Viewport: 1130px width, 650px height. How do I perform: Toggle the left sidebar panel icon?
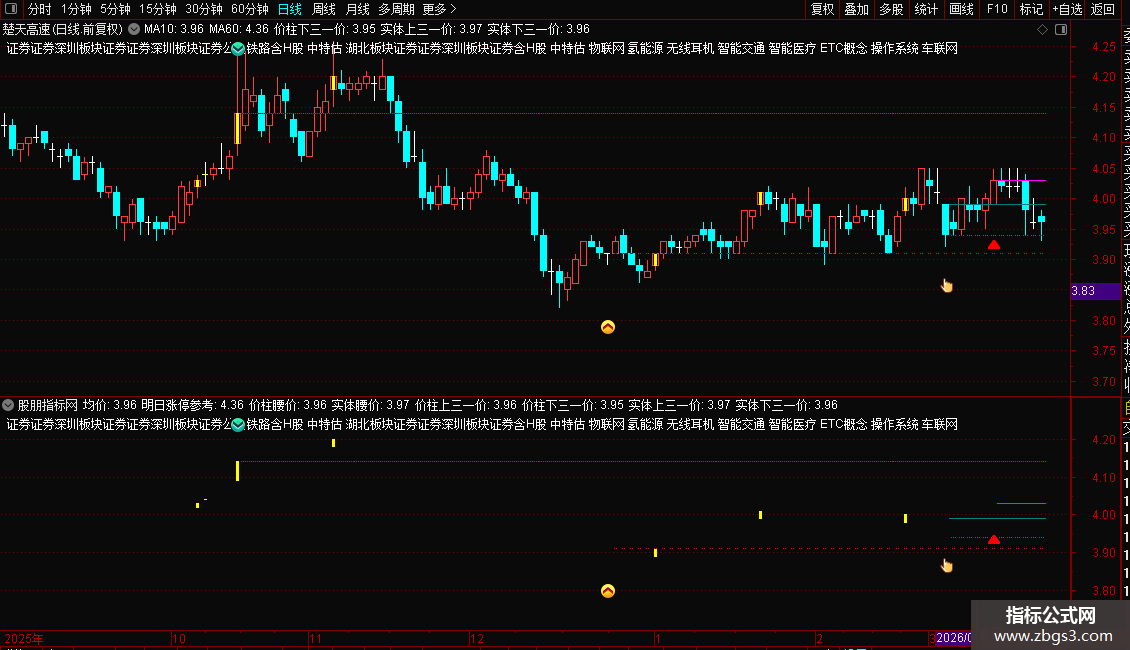pyautogui.click(x=11, y=9)
